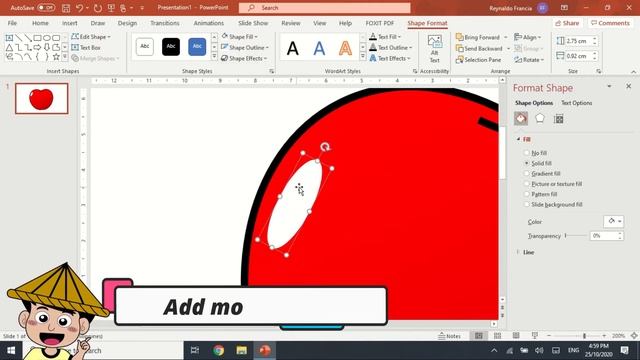Switch to Text Options in Format Shape
Image resolution: width=640 pixels, height=360 pixels.
[x=576, y=103]
